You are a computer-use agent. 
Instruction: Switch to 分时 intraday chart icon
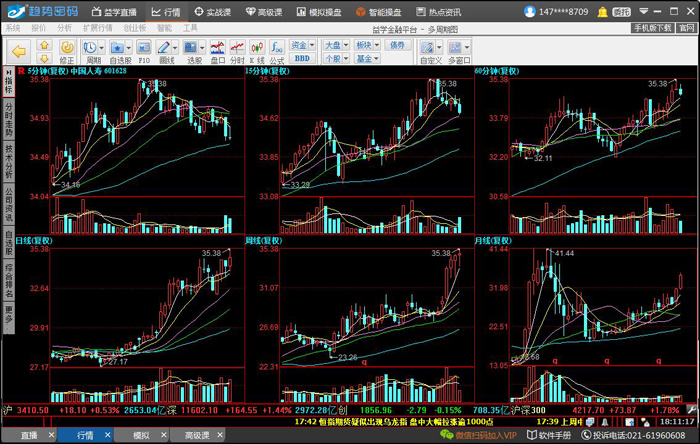click(x=237, y=47)
